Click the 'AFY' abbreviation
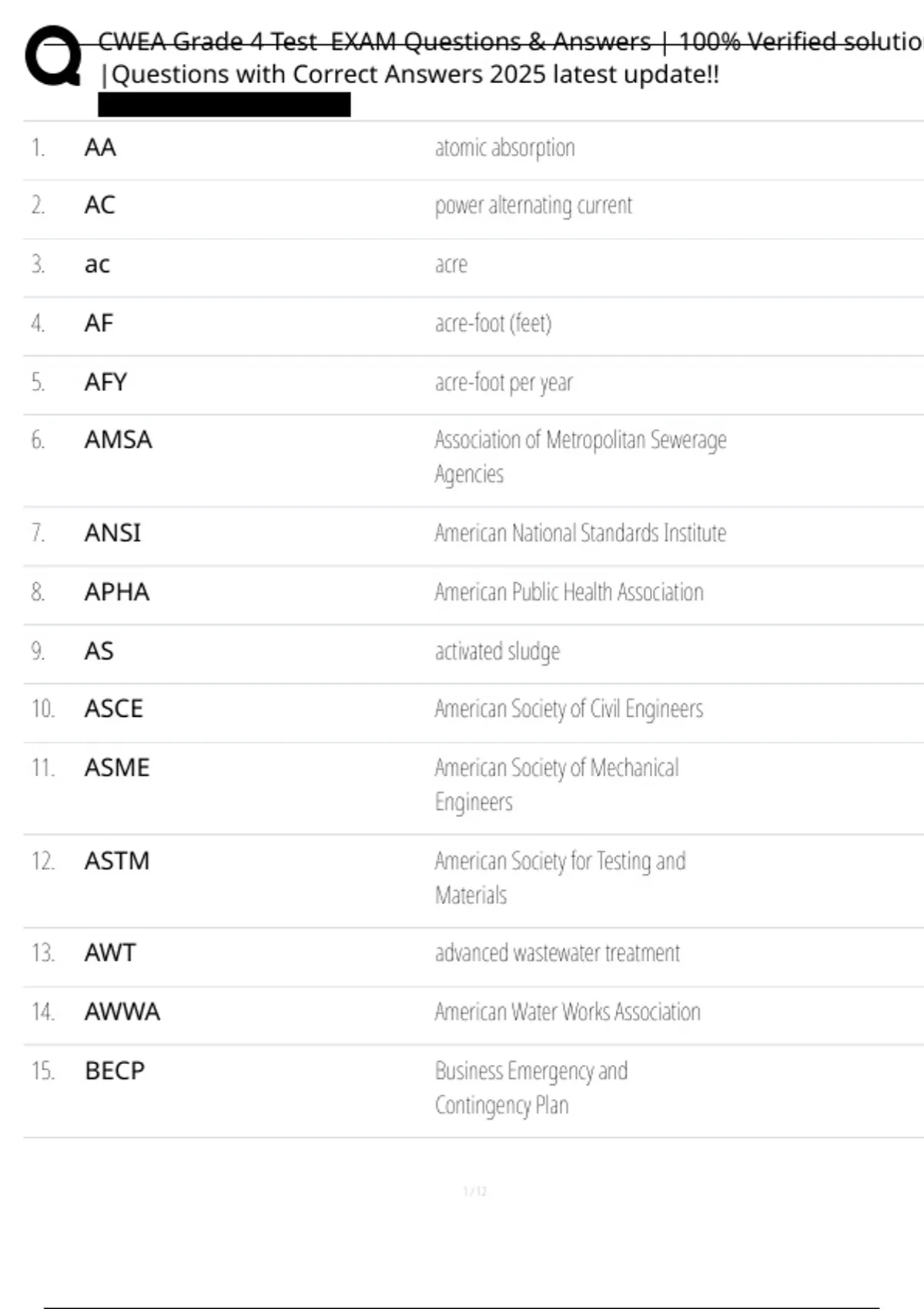Viewport: 924px width, 1309px height. point(105,382)
